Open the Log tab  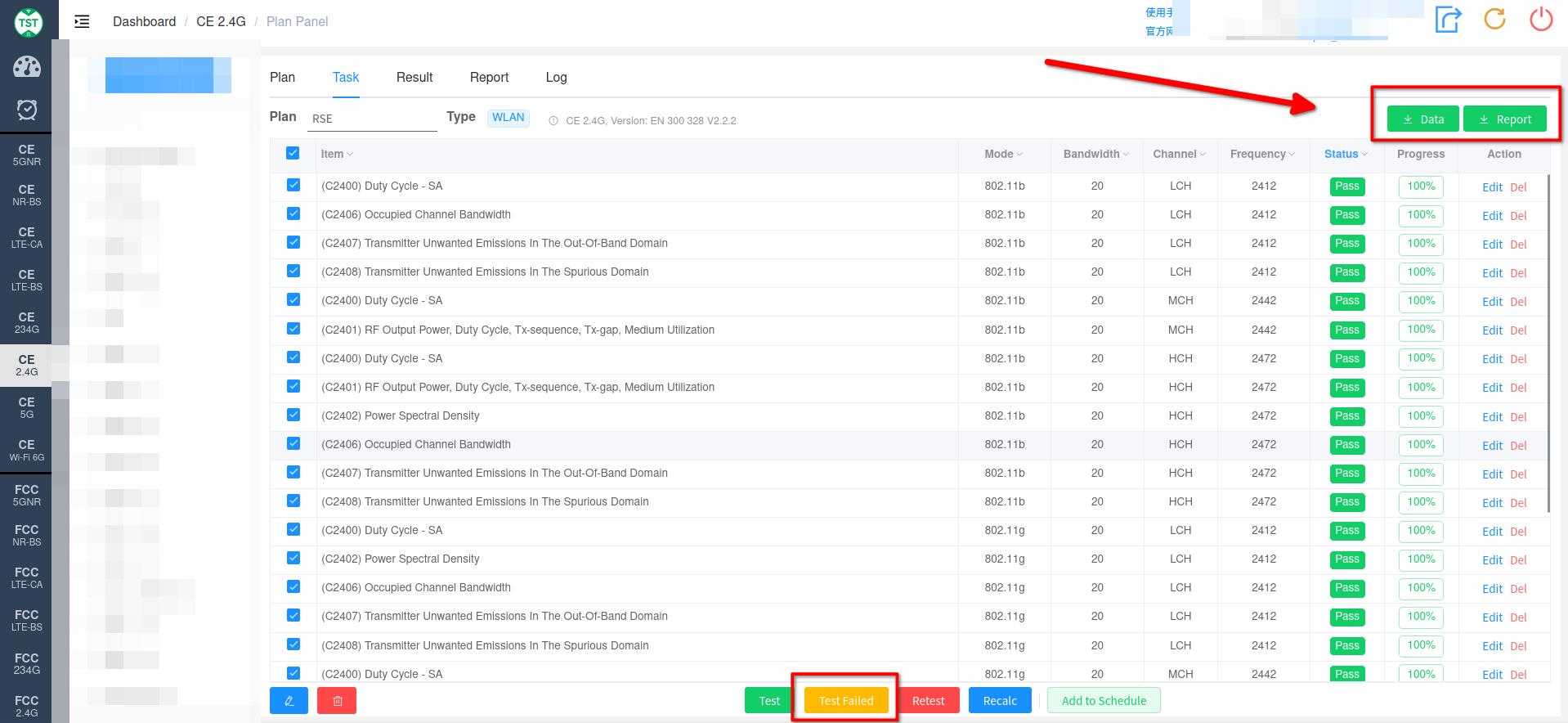556,77
